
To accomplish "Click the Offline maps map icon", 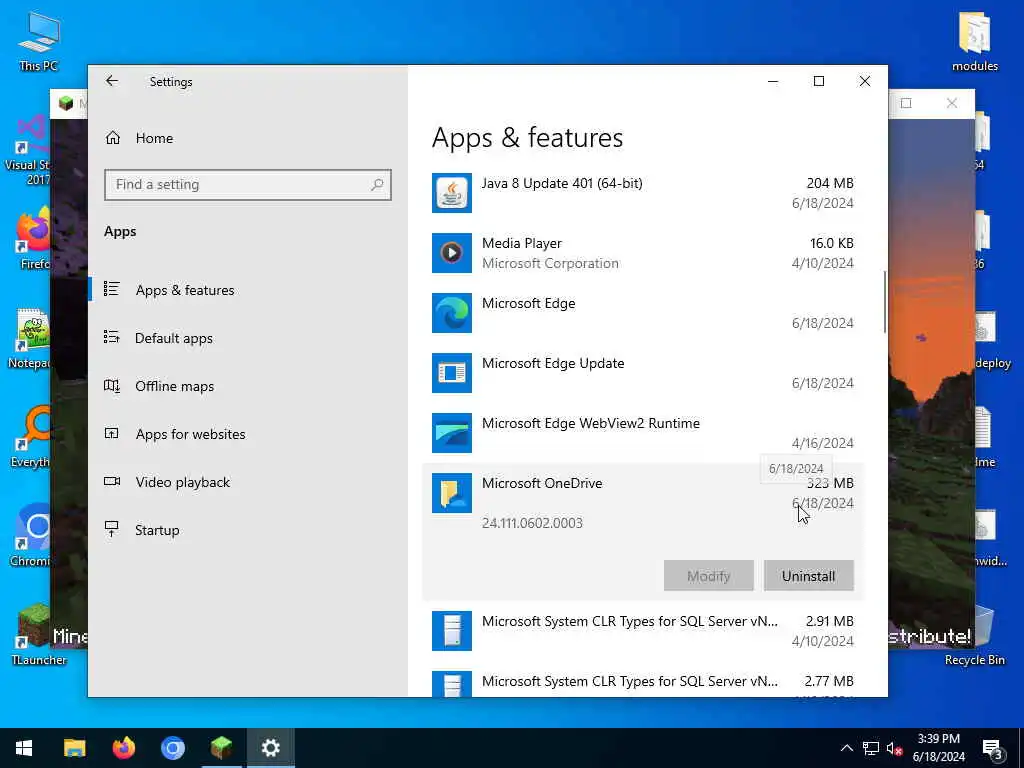I will 112,385.
